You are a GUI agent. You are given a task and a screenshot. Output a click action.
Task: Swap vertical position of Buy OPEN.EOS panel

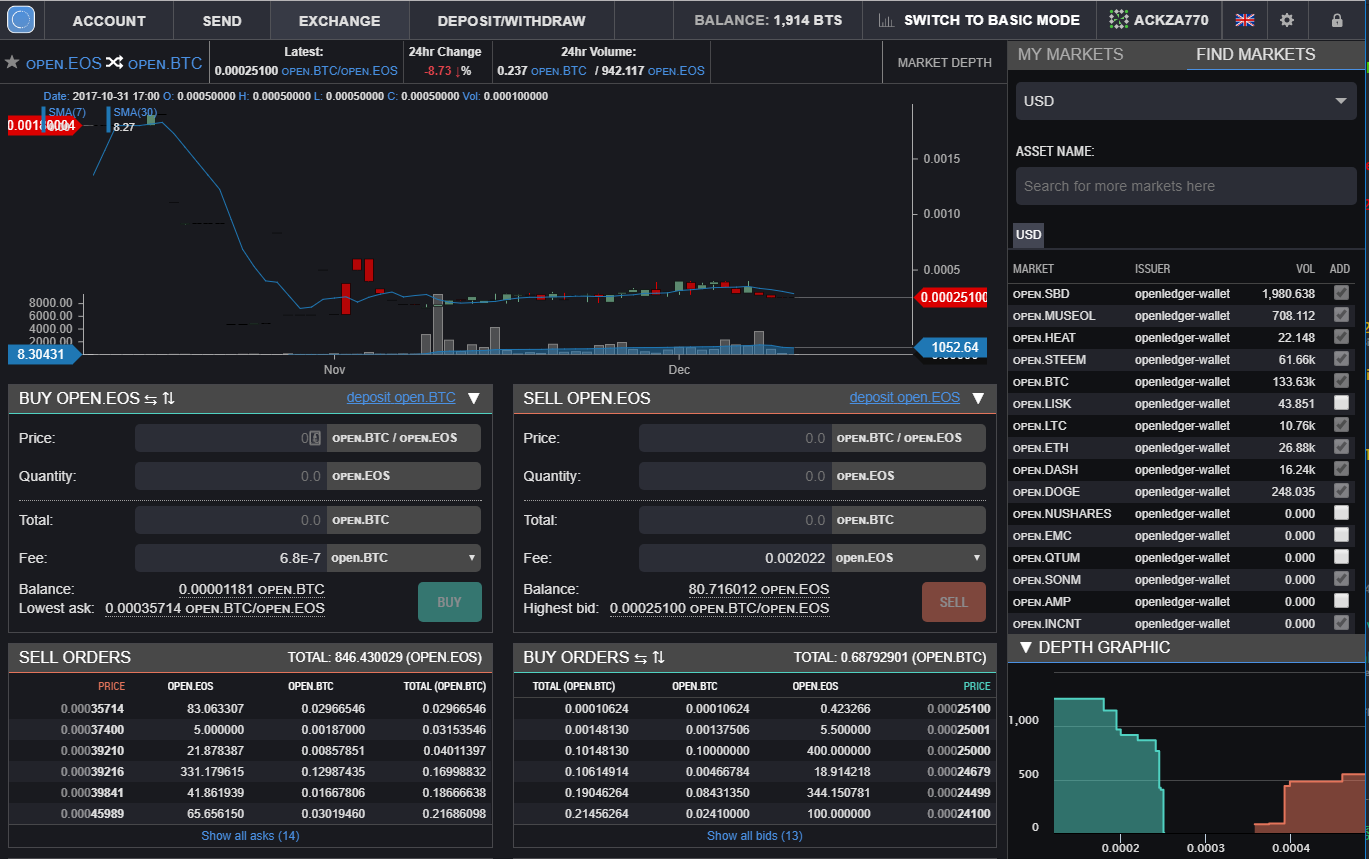[168, 398]
